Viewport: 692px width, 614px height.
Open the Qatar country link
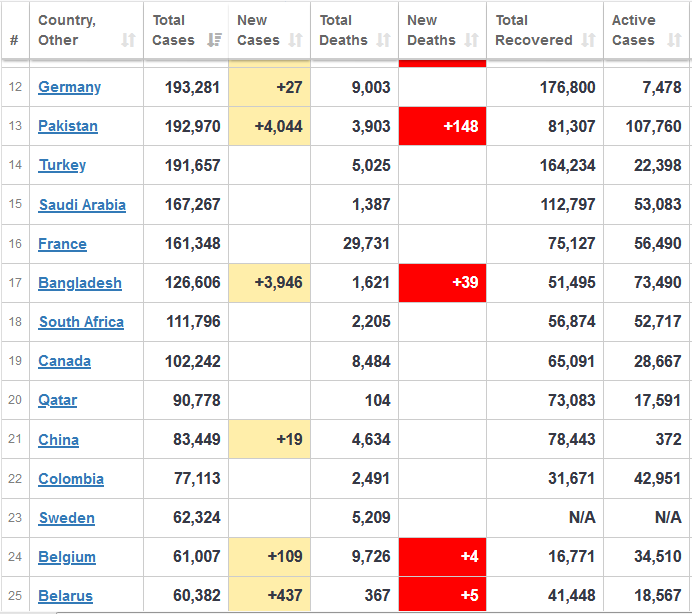[x=58, y=400]
